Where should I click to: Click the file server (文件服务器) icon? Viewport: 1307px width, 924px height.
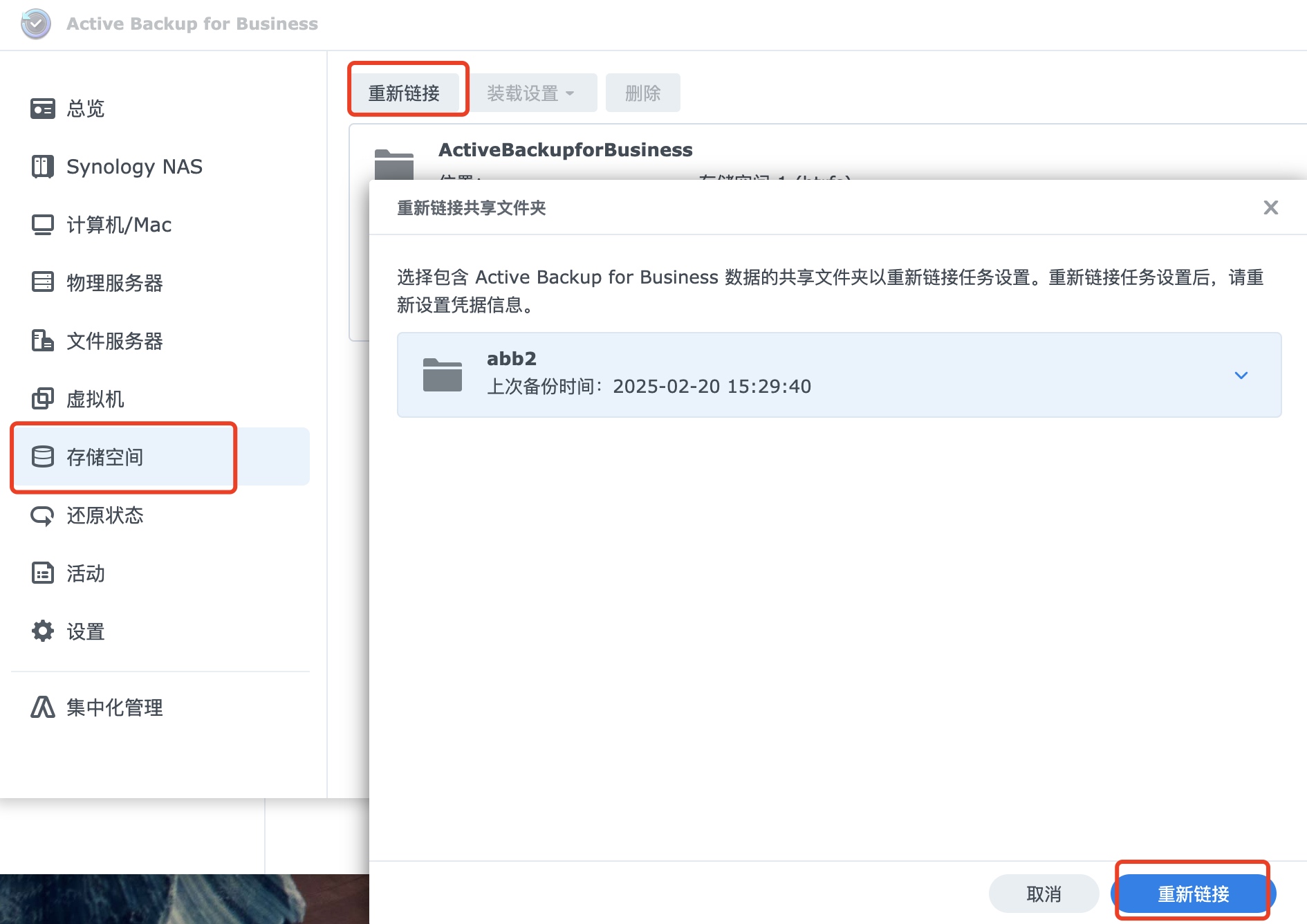coord(43,340)
